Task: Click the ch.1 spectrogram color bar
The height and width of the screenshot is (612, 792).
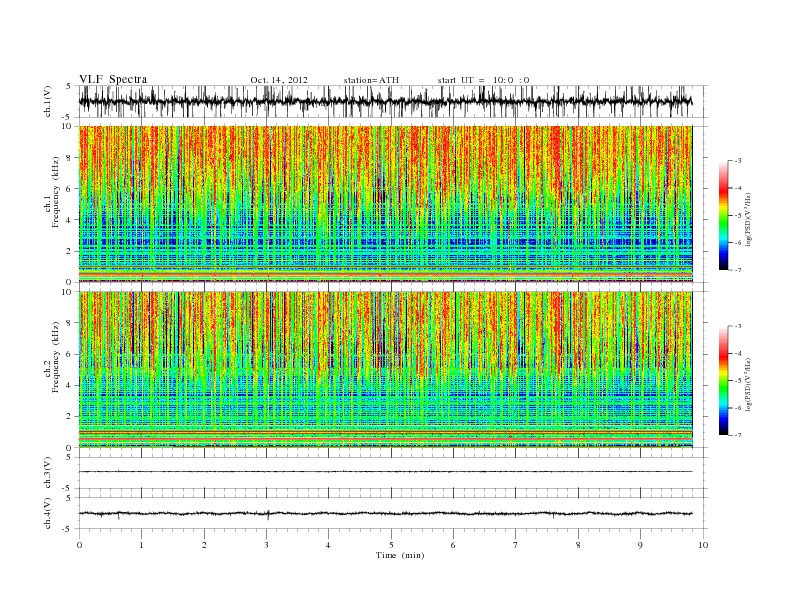Action: point(724,215)
